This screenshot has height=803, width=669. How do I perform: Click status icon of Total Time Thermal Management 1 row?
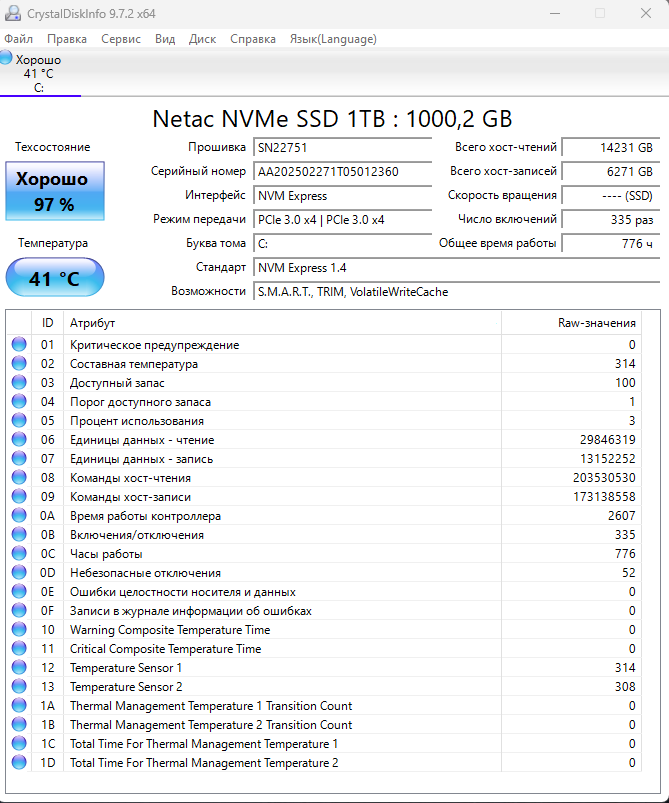tap(19, 743)
